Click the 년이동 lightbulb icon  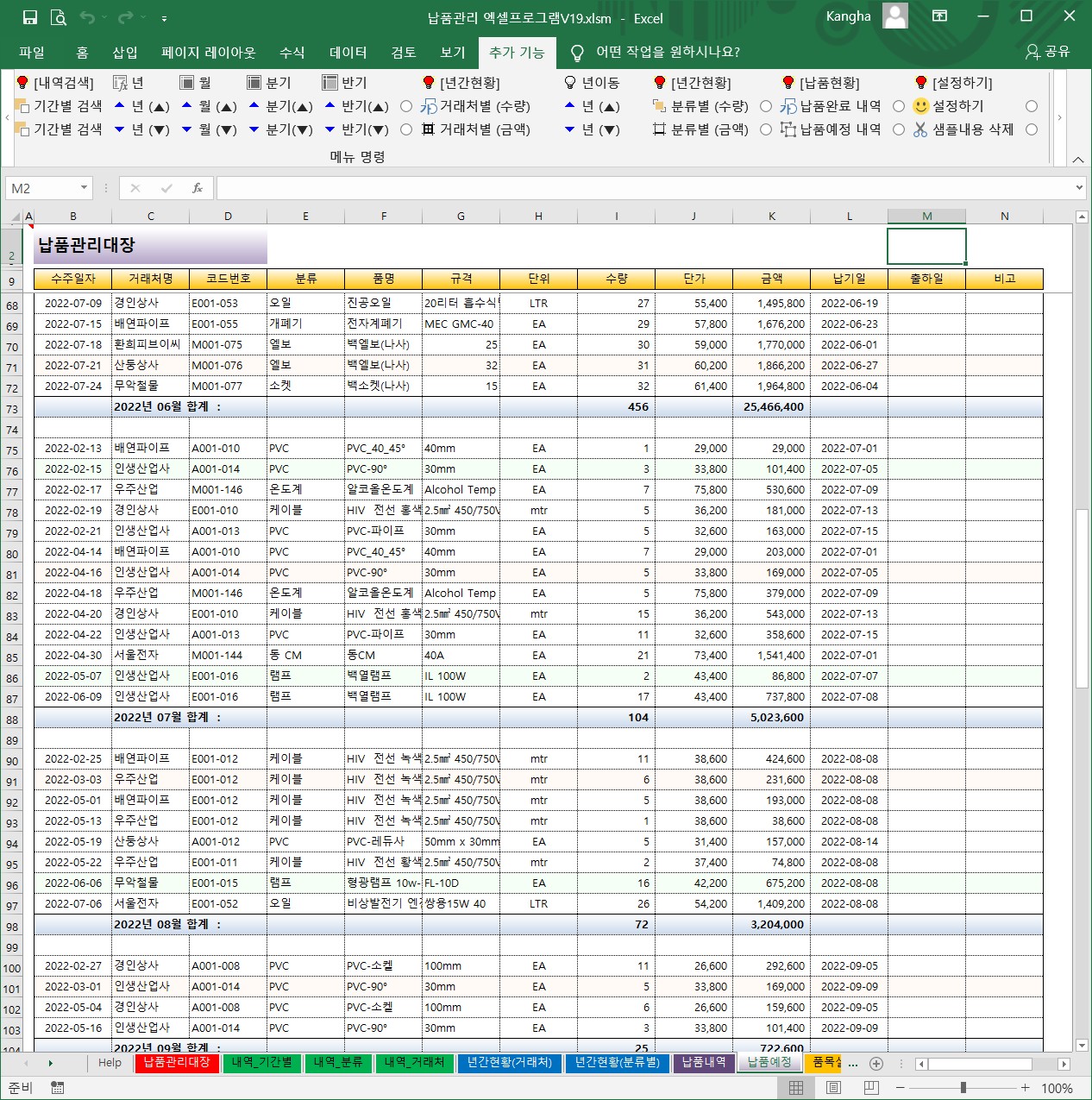[x=570, y=83]
